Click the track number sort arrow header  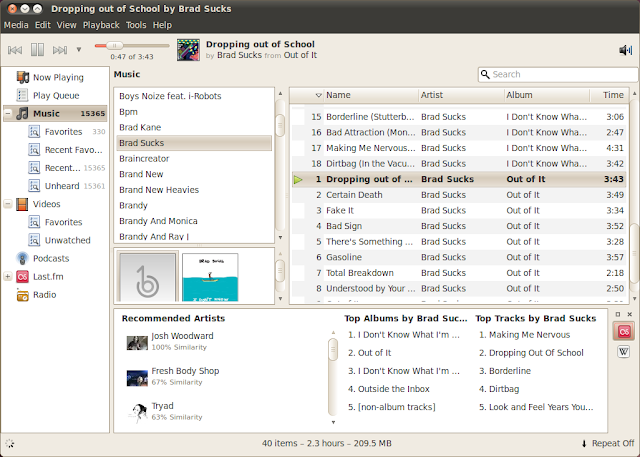[319, 95]
